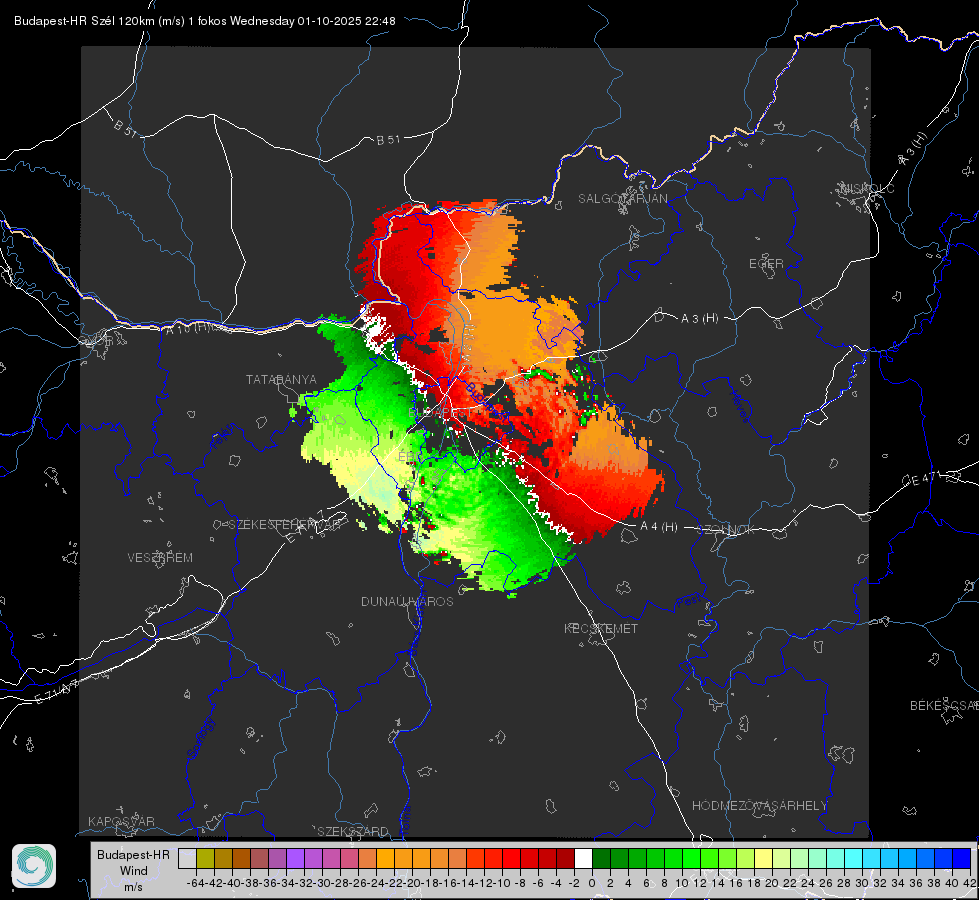
Task: Click the HÓDMEZŐVÁSÁRHELY city label
Action: pos(759,806)
